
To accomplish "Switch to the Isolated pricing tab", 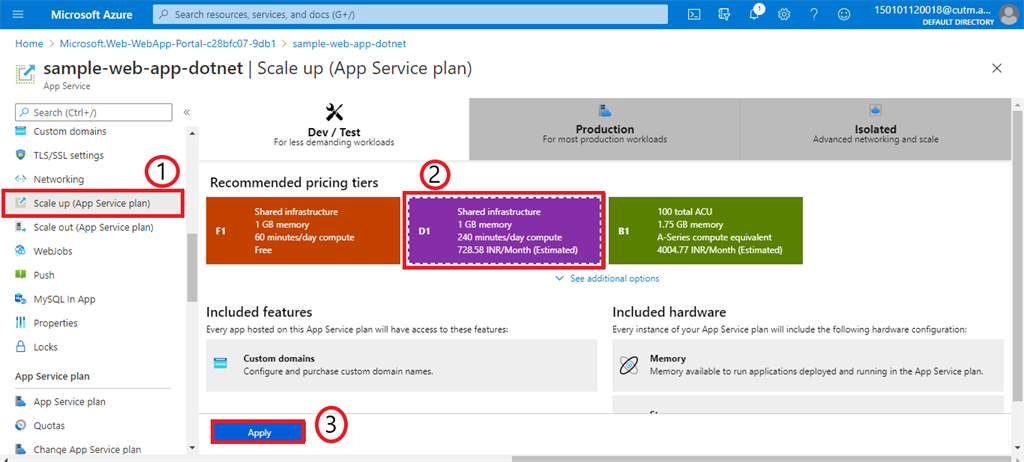I will (875, 130).
